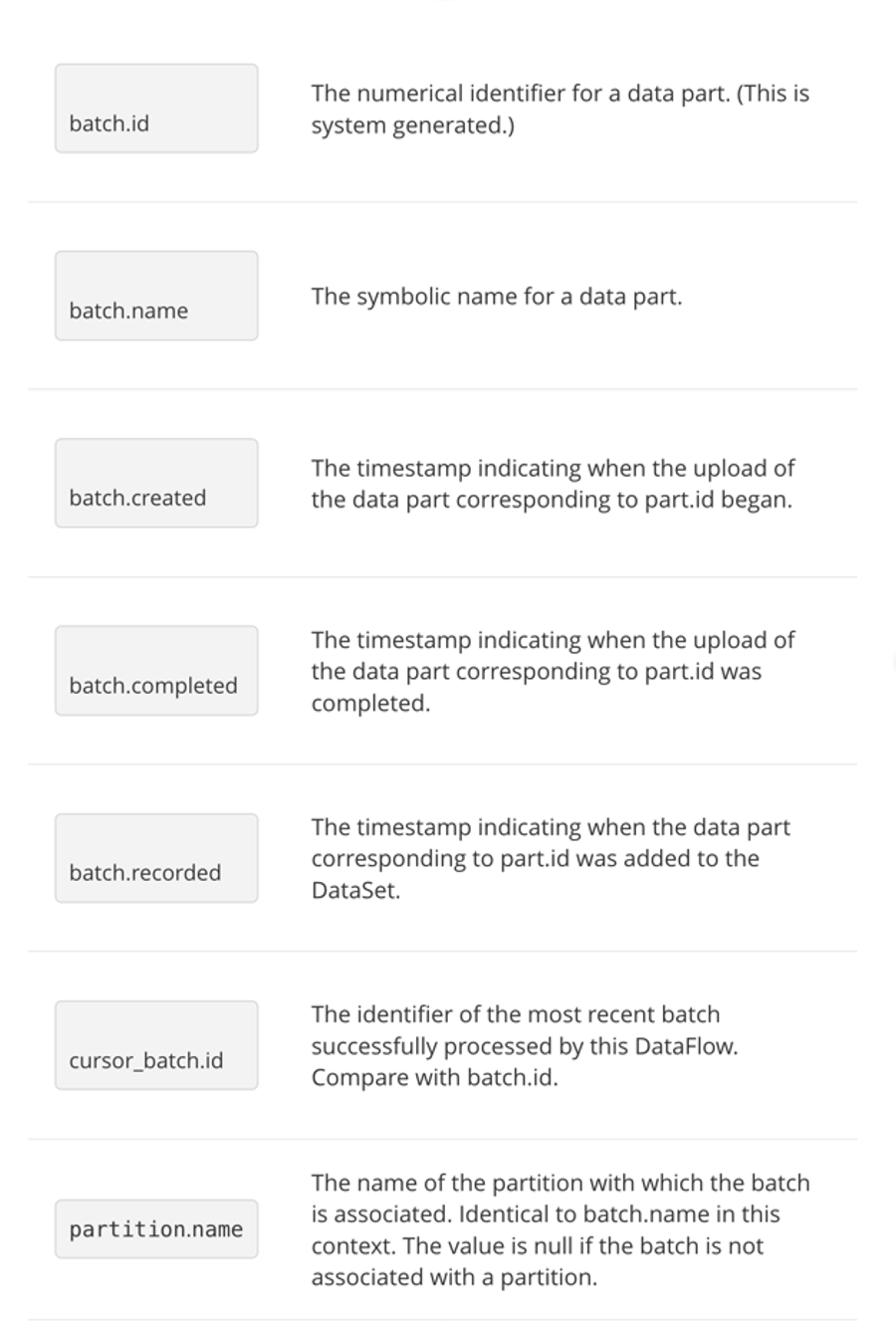Click the batch.created code box
896x1322 pixels.
(x=156, y=483)
